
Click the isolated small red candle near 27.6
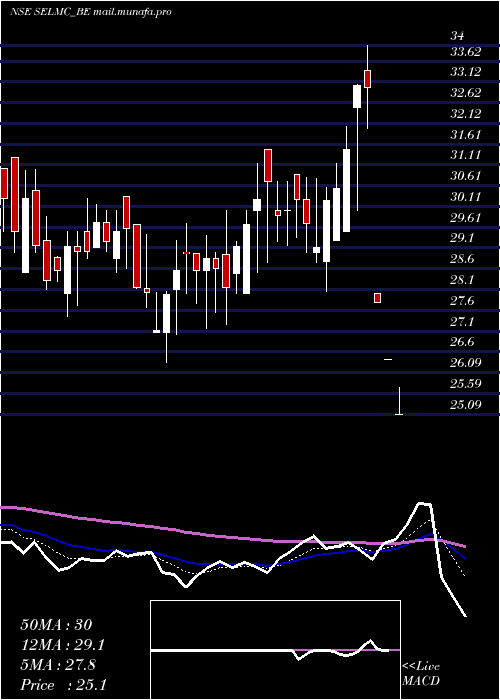(x=378, y=298)
